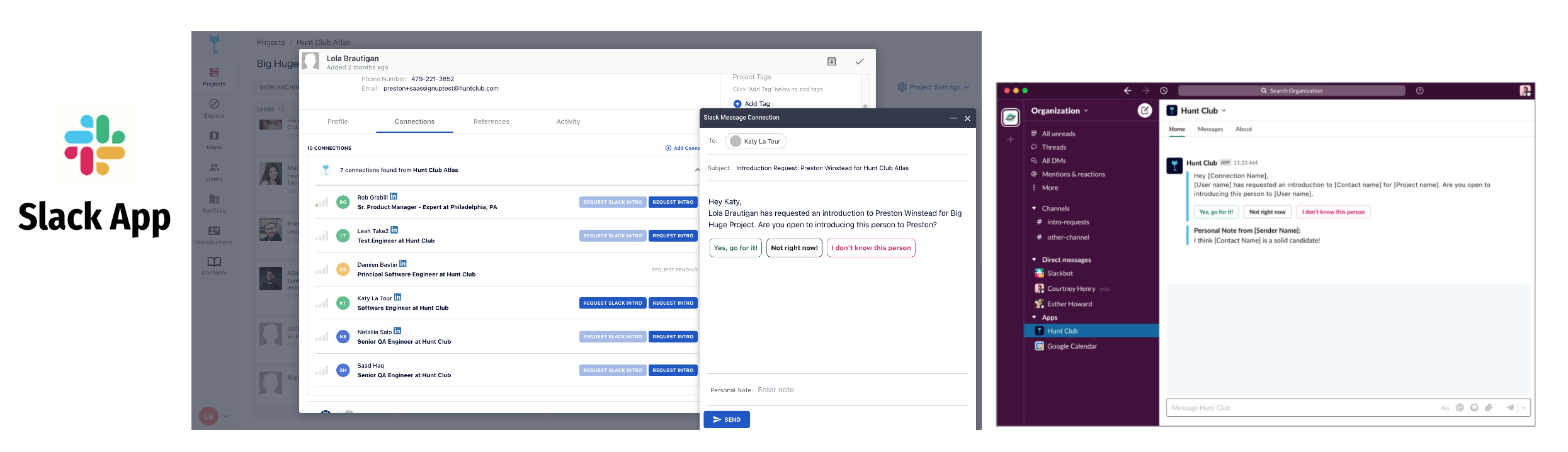Click Slack compose new message icon

(x=1145, y=111)
